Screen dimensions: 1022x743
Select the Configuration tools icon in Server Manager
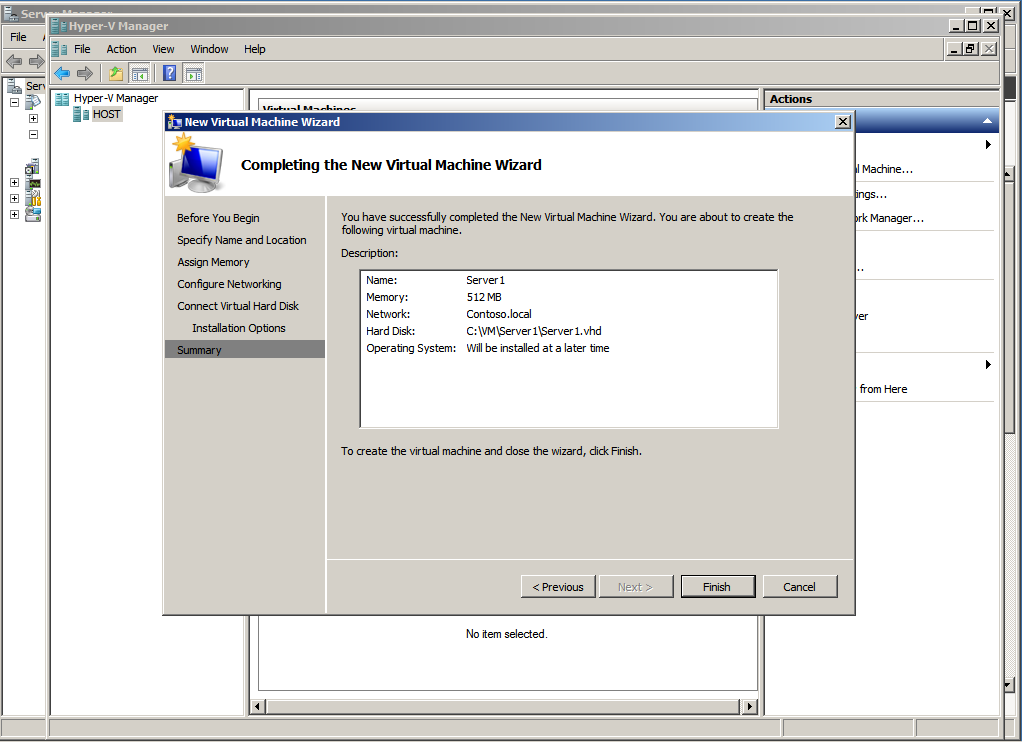[x=33, y=198]
